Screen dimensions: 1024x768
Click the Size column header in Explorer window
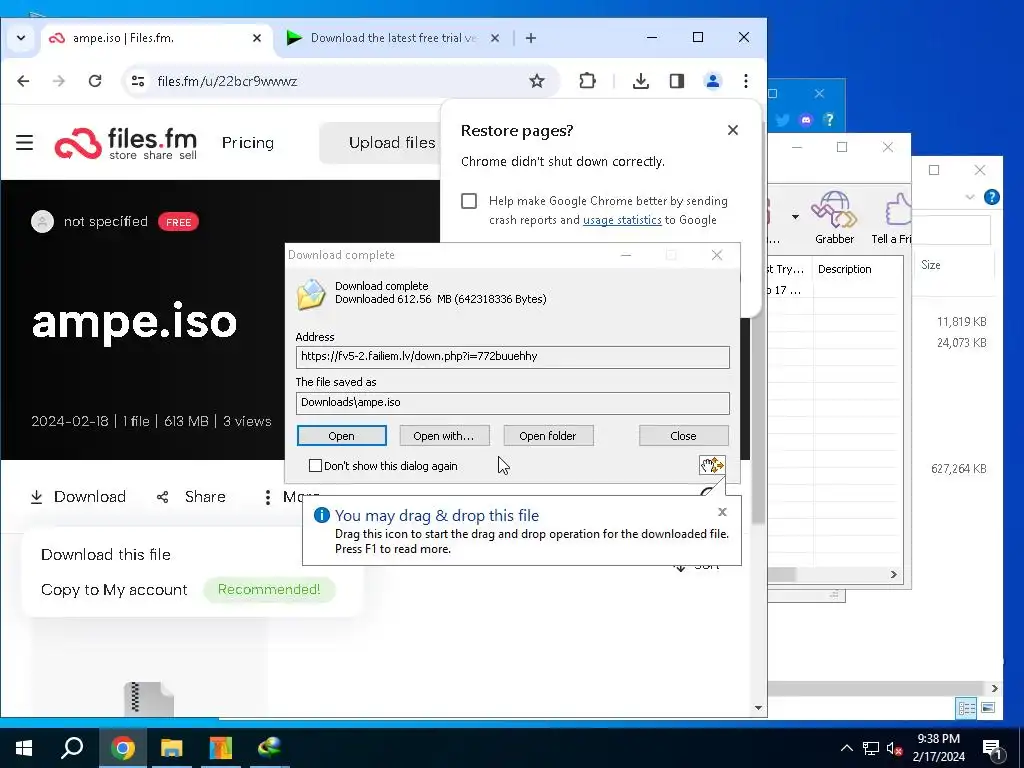(952, 265)
